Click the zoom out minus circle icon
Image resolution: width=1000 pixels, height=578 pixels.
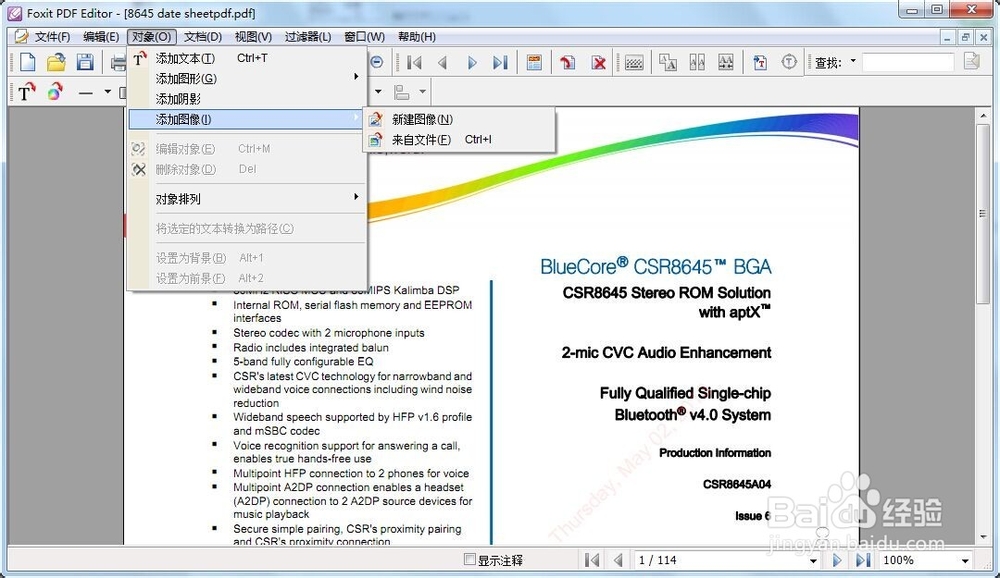377,62
